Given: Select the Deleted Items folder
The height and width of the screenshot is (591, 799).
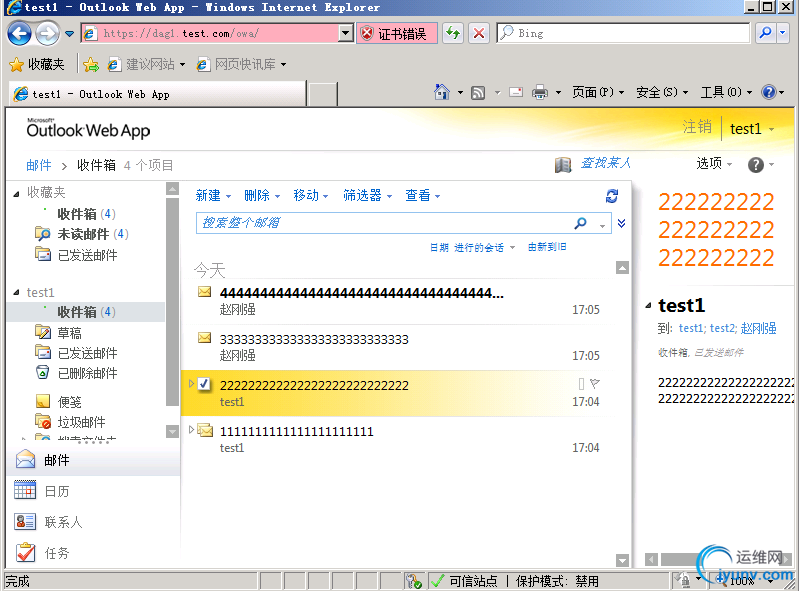Looking at the screenshot, I should pos(87,373).
